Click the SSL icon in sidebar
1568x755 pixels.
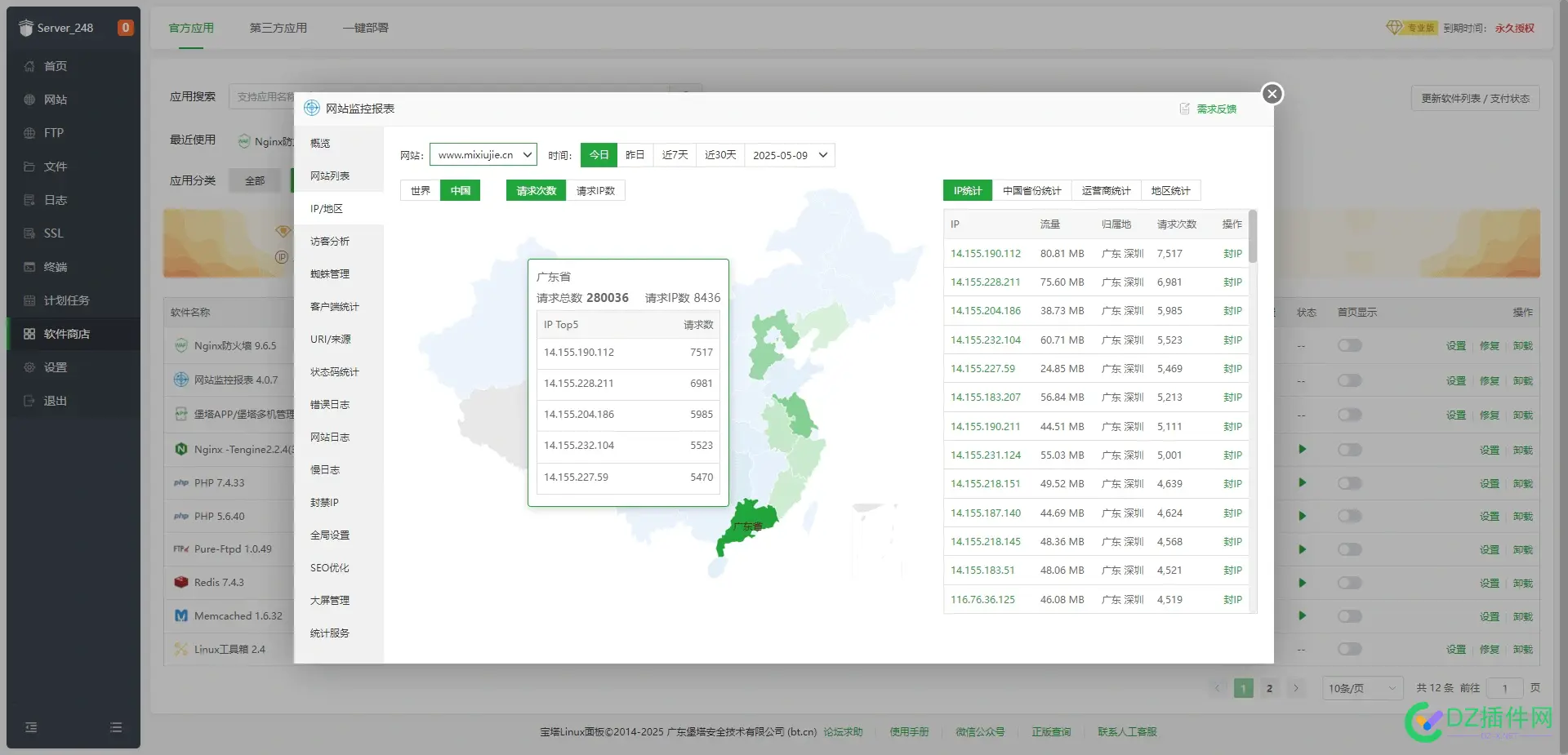coord(29,233)
